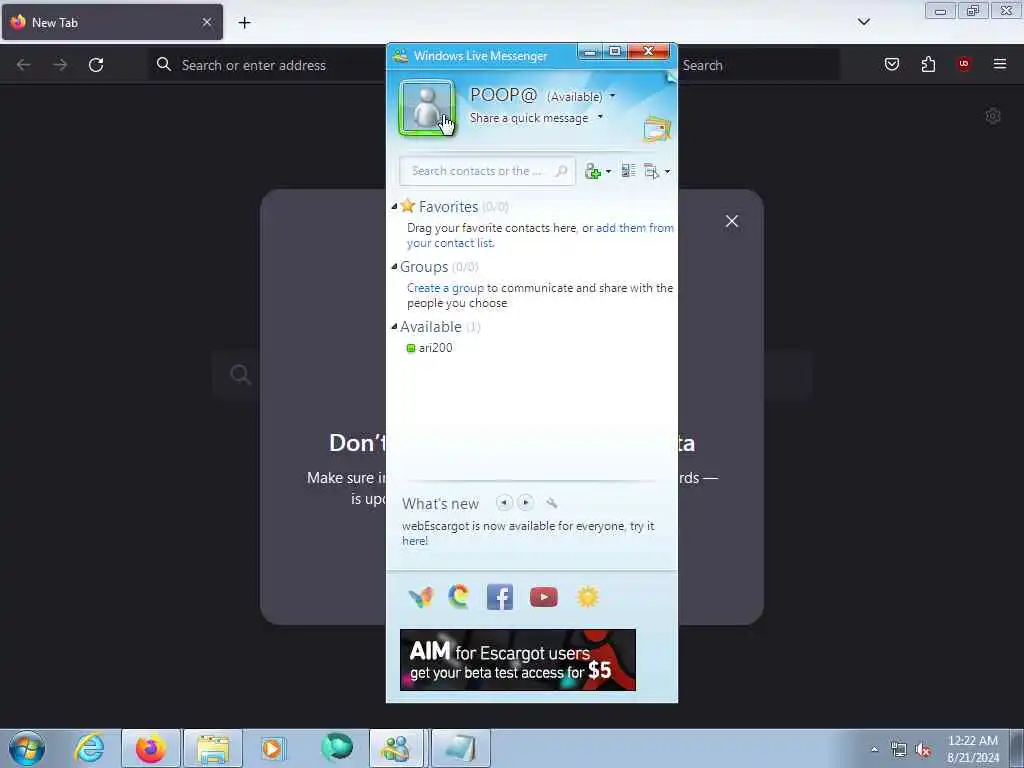Show previous What's new item

pos(504,502)
